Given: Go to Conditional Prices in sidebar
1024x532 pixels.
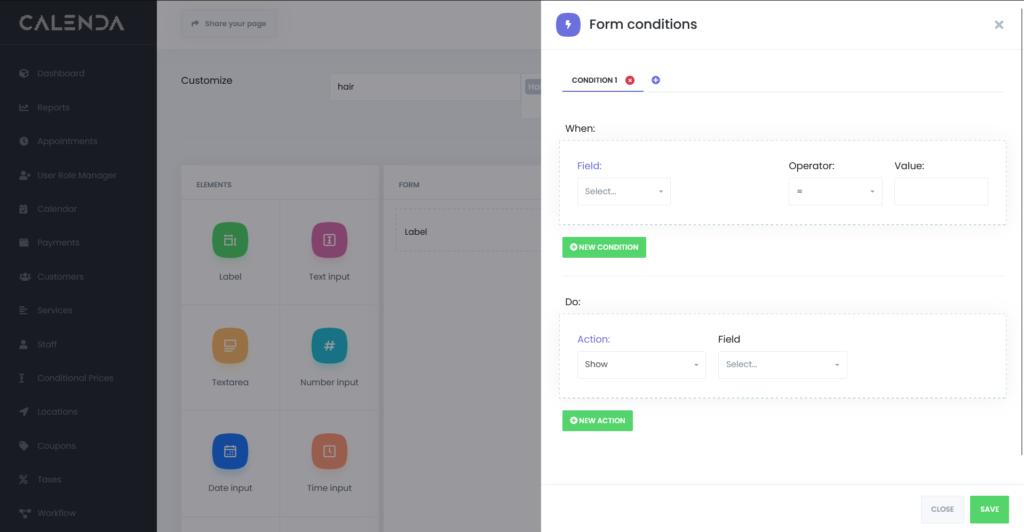Looking at the screenshot, I should [x=75, y=378].
